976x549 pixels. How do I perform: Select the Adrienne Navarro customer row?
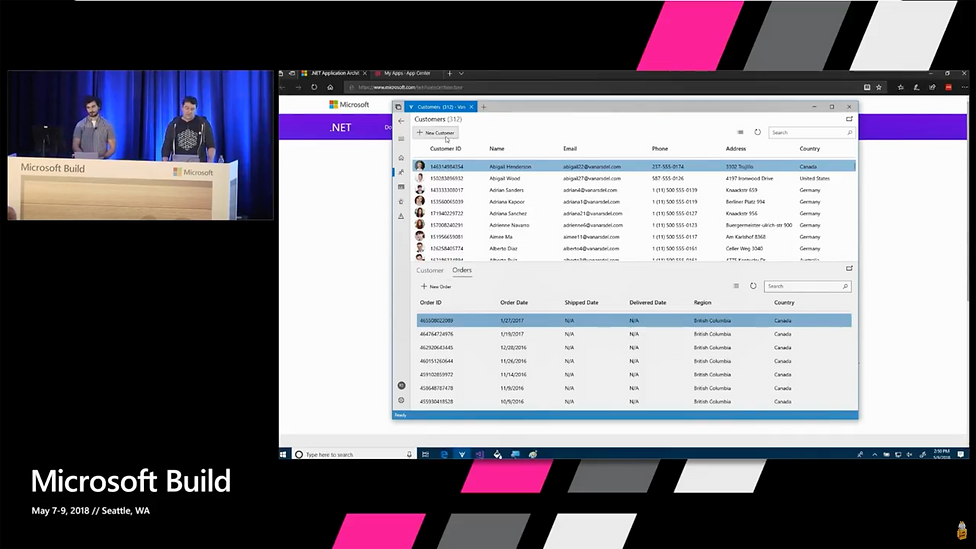coord(634,225)
